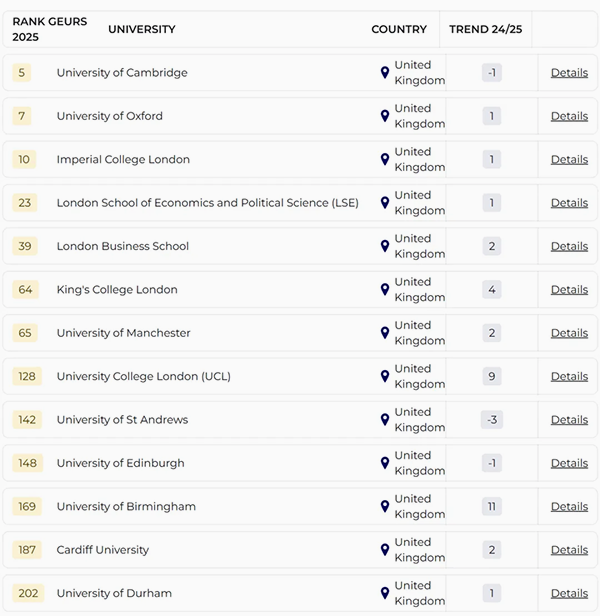Viewport: 600px width, 616px height.
Task: Click the location pin beside Cardiff University
Action: pos(385,550)
